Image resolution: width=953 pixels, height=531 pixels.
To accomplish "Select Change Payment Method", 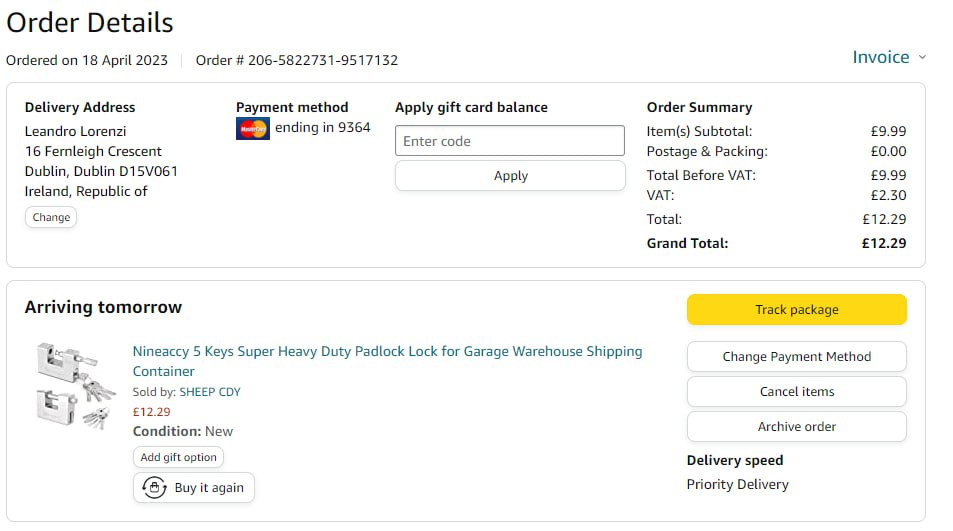I will click(x=796, y=356).
